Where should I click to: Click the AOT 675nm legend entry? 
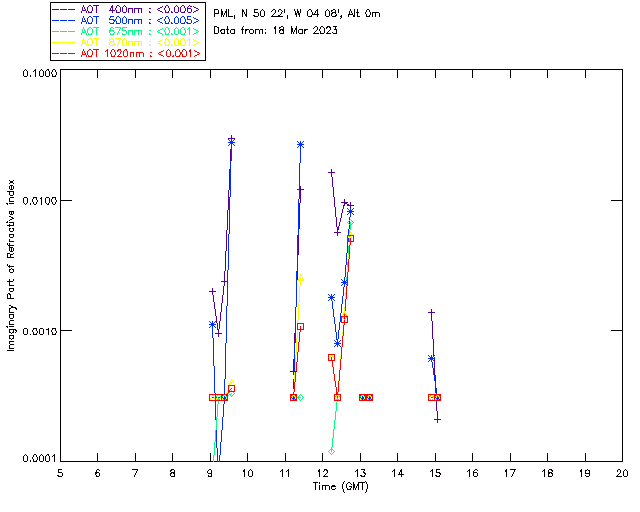[x=127, y=31]
